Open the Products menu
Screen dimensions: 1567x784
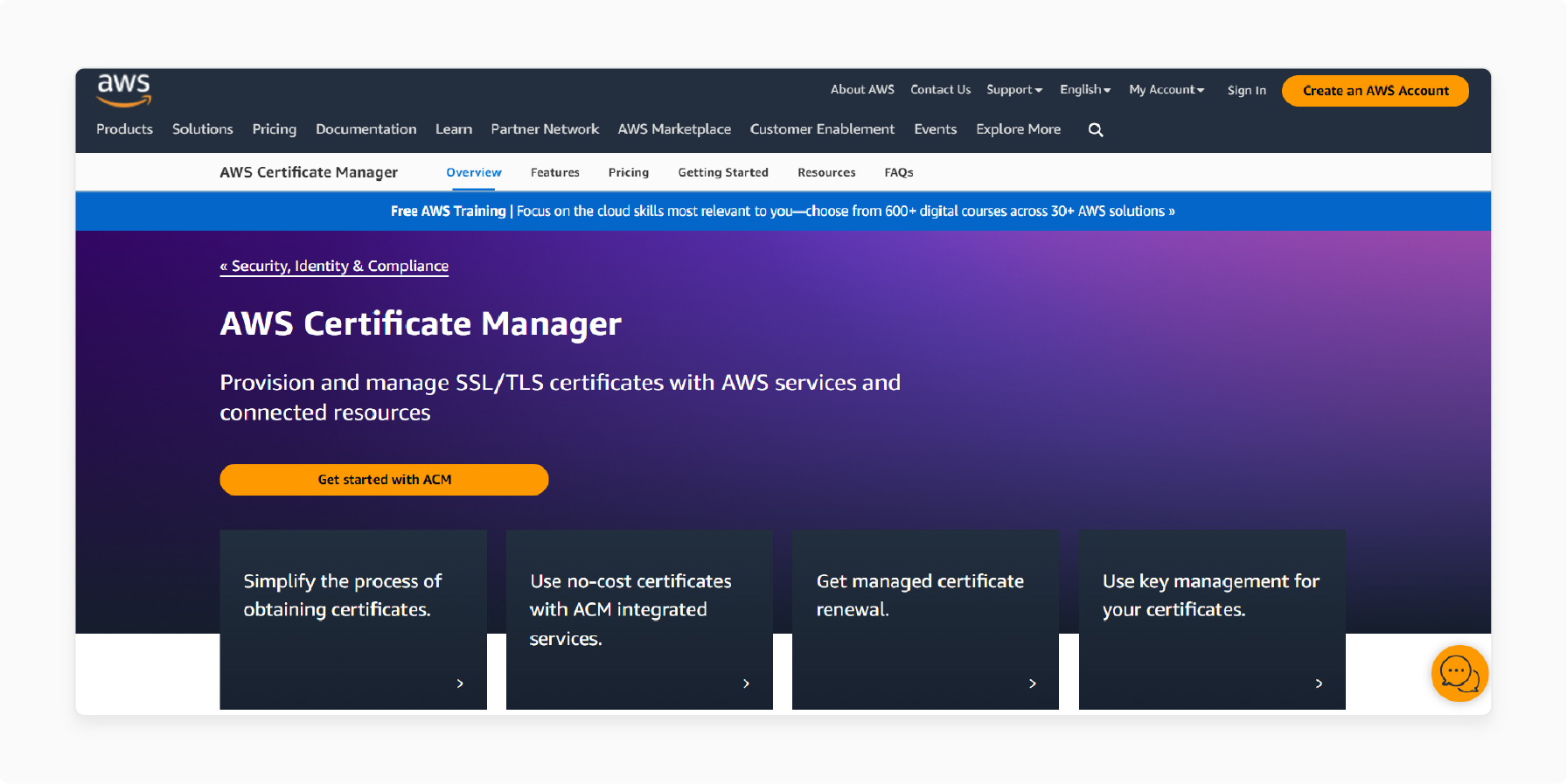tap(124, 129)
